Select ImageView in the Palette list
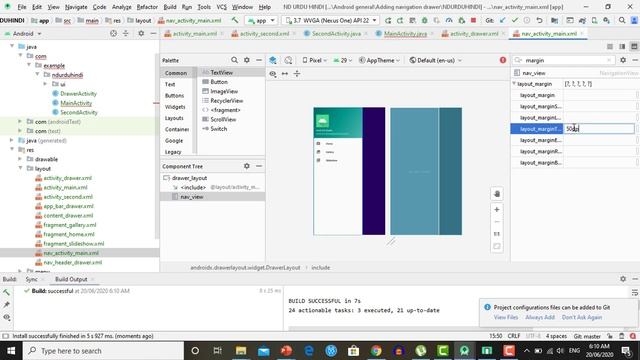This screenshot has height=360, width=640. tap(224, 91)
